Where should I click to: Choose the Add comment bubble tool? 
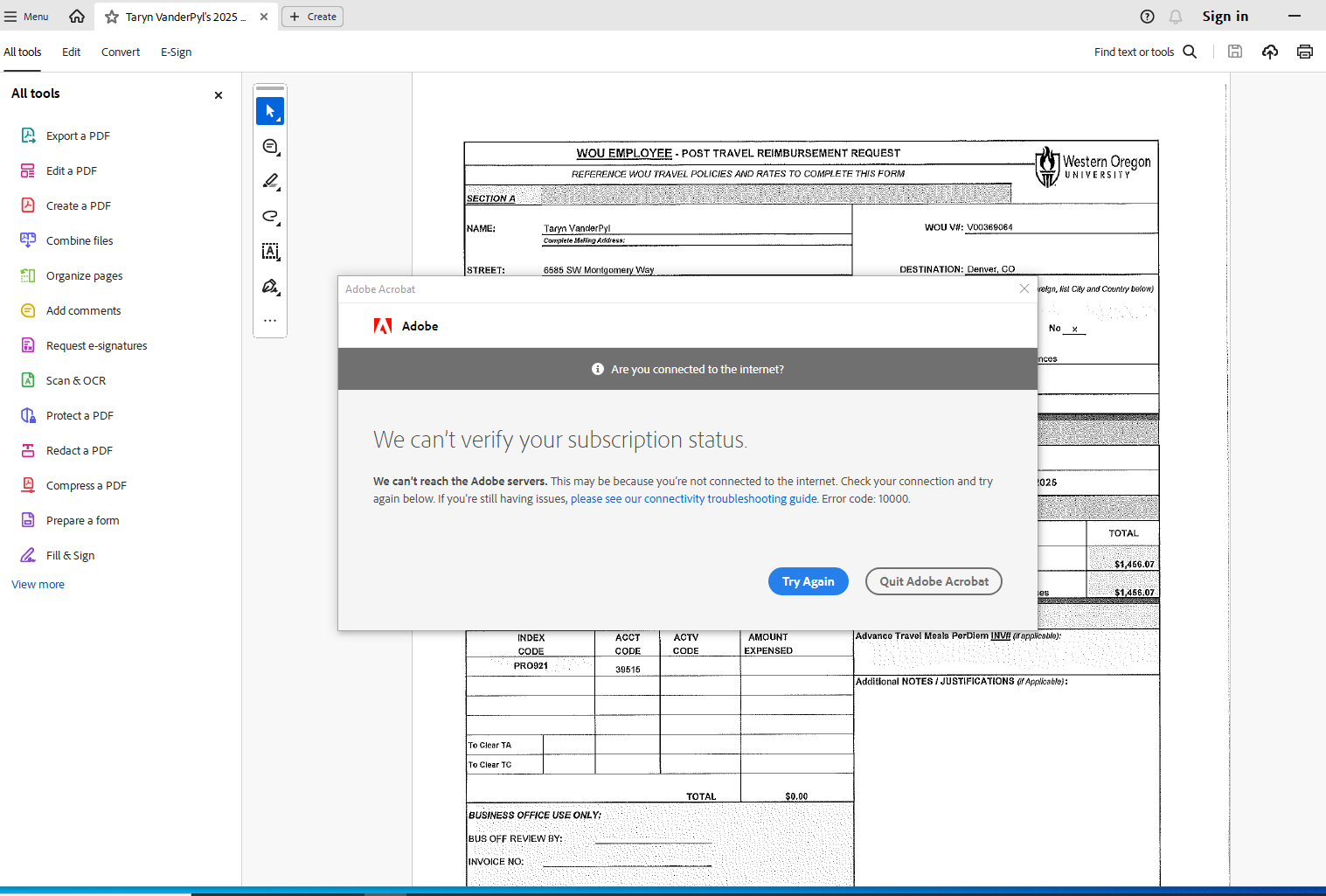270,146
